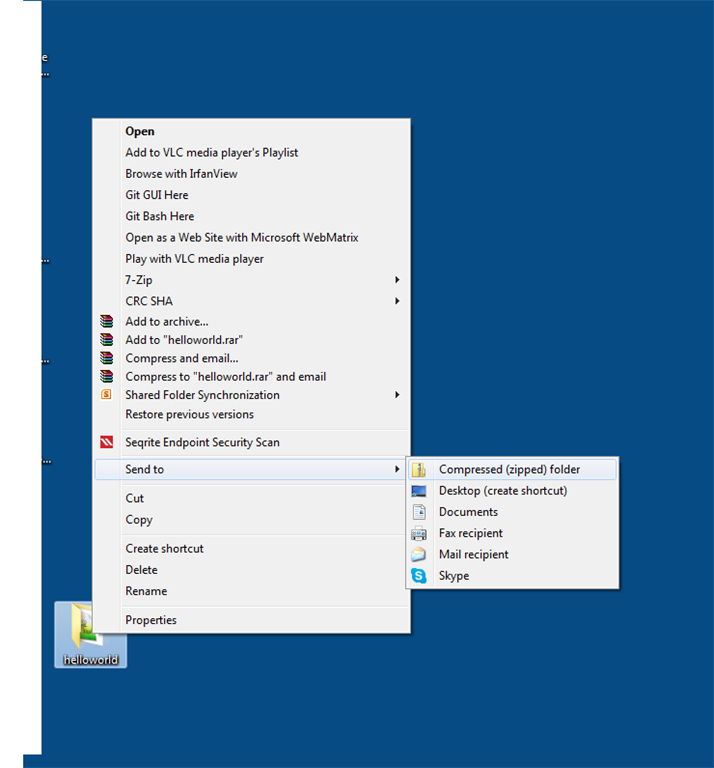The height and width of the screenshot is (768, 714).
Task: Select Create shortcut
Action: (x=252, y=549)
